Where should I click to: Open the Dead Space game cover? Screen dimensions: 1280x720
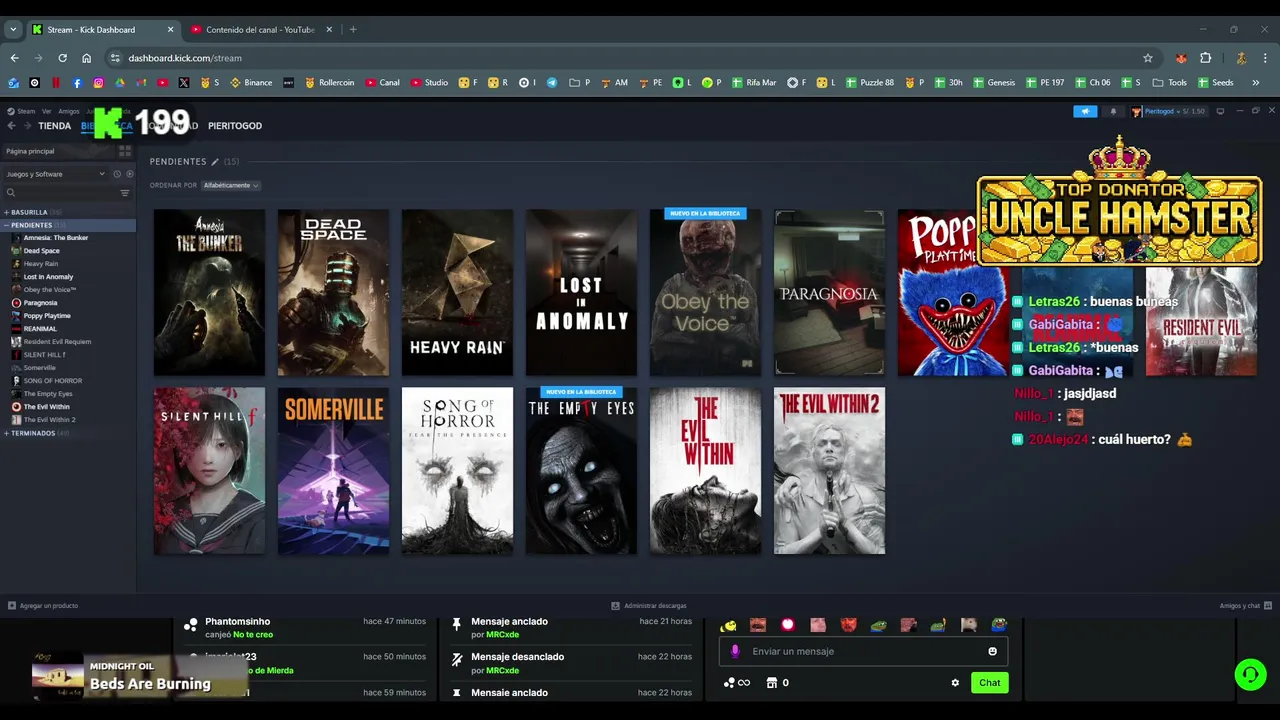click(x=333, y=293)
